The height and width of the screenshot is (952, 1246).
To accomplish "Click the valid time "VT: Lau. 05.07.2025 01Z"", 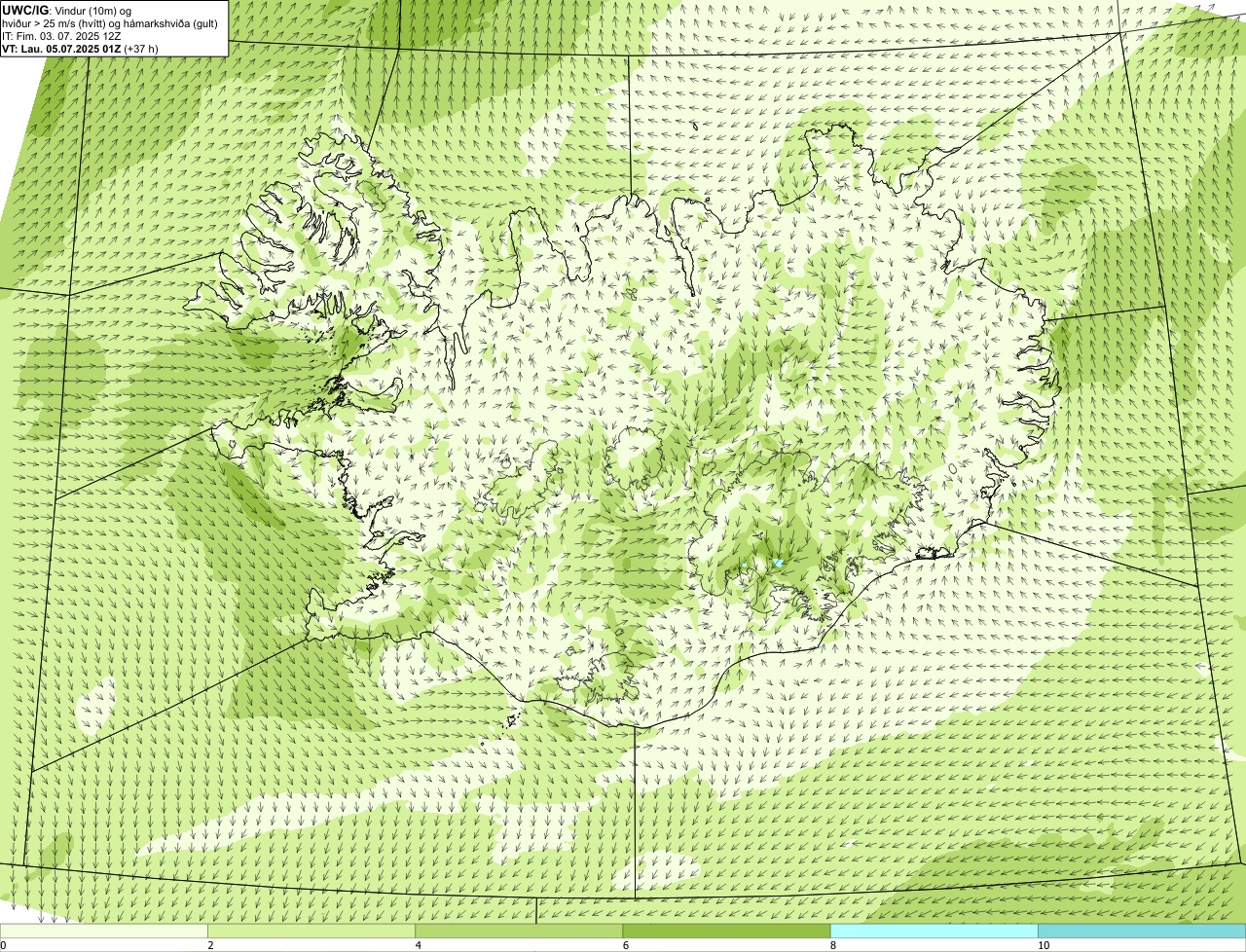I will (x=60, y=48).
